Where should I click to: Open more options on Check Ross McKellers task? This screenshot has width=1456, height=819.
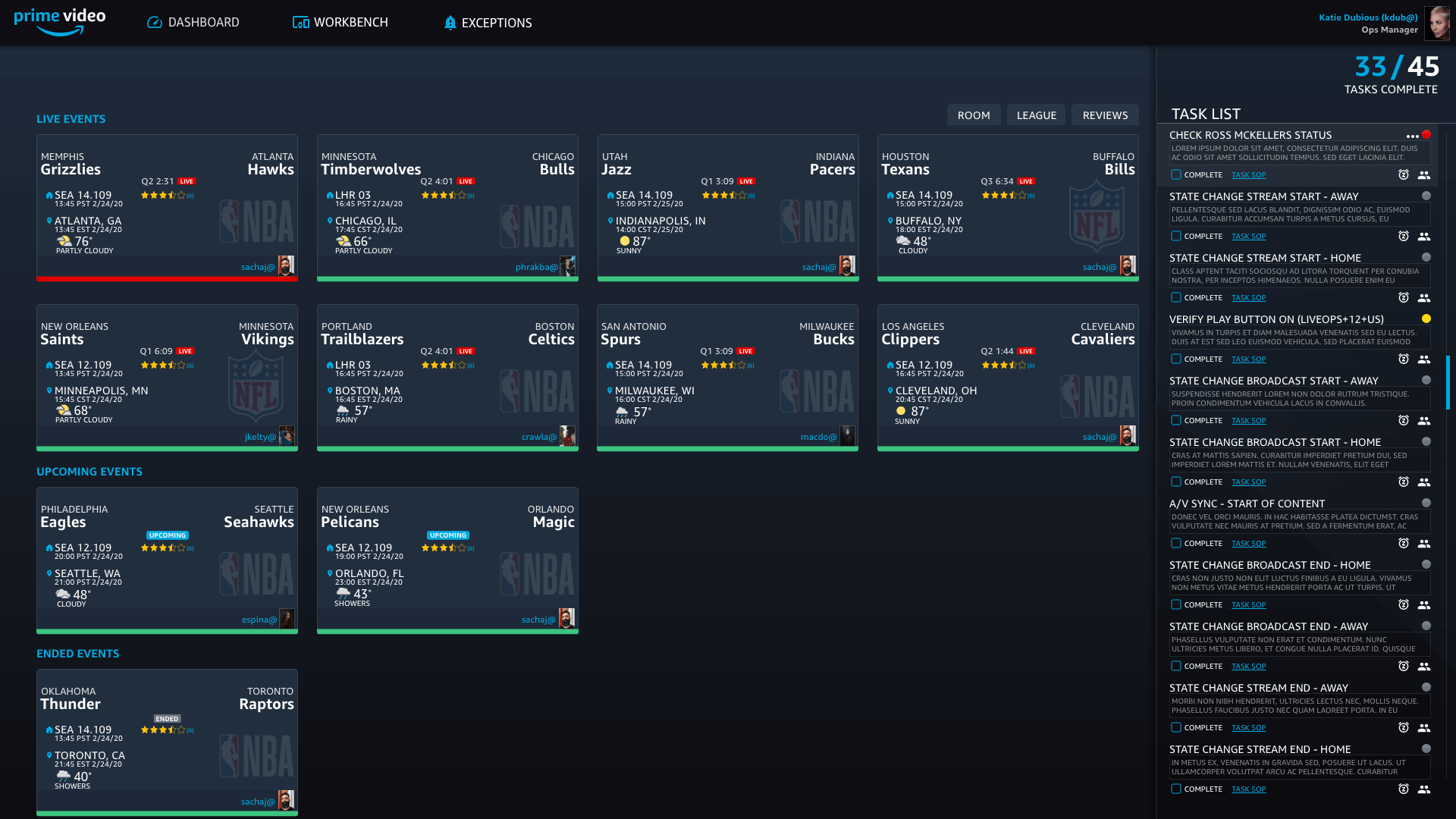pos(1412,136)
